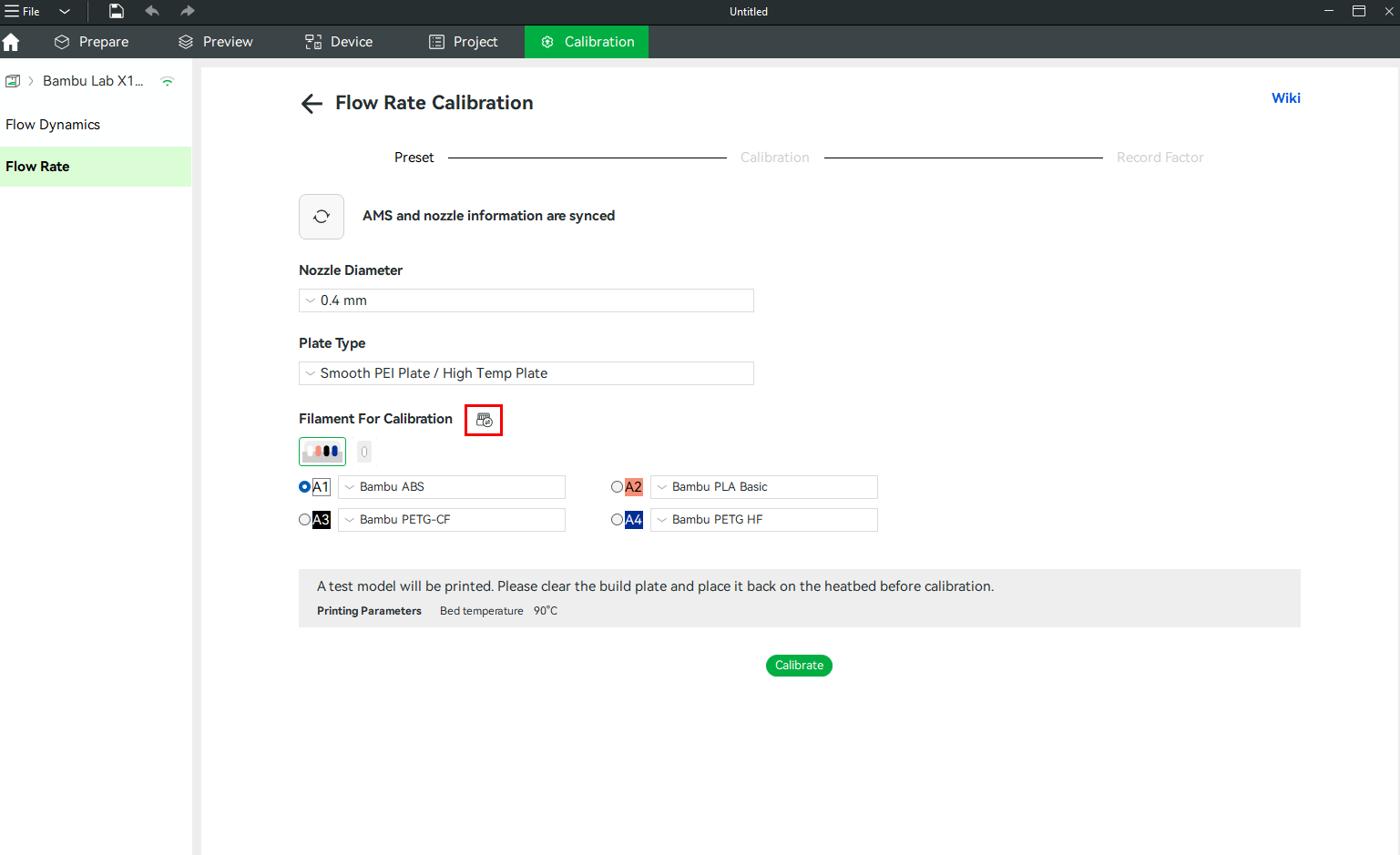1400x855 pixels.
Task: Click the AMS sync filament icon
Action: pyautogui.click(x=484, y=420)
